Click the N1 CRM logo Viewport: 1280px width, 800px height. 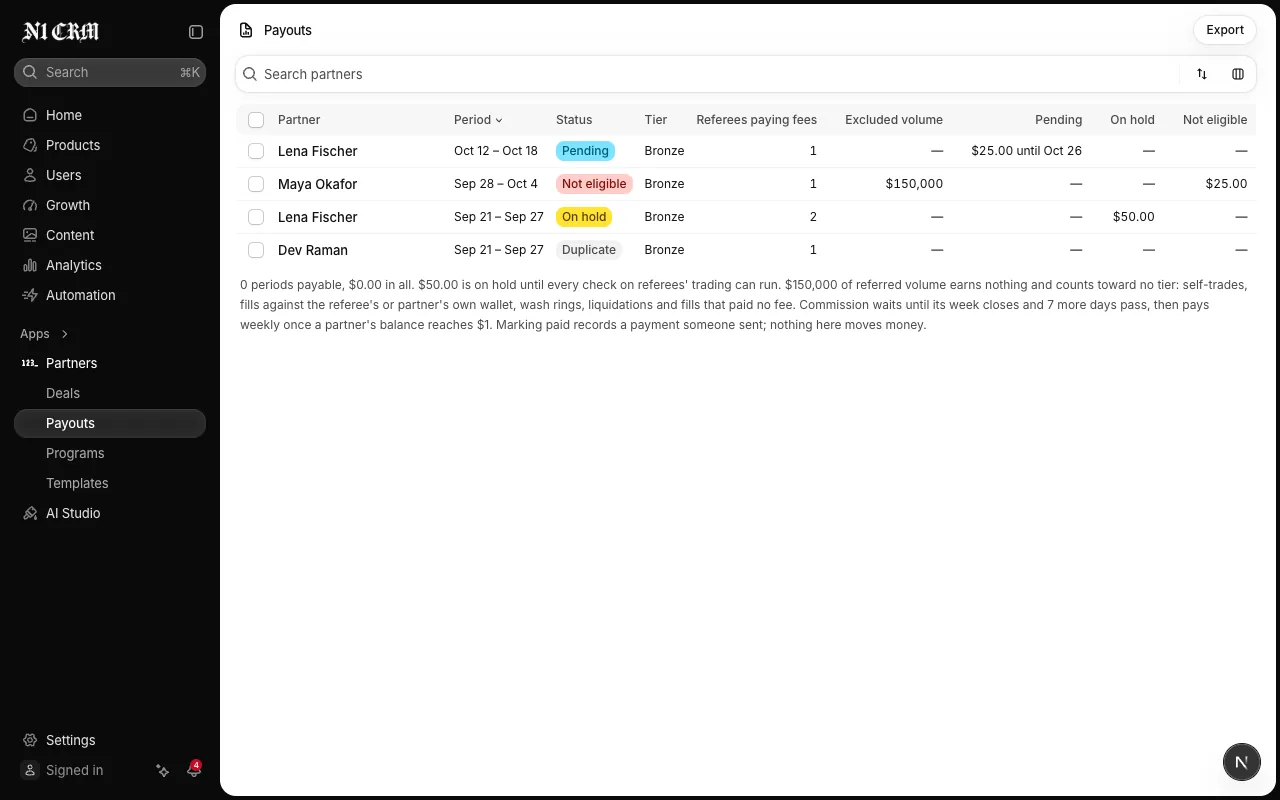click(x=61, y=32)
